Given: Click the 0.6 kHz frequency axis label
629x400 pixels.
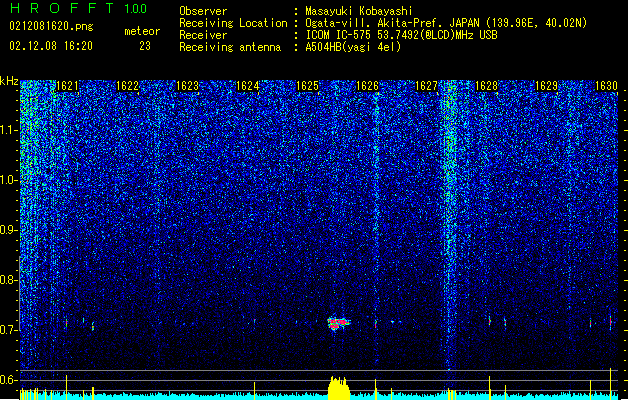Looking at the screenshot, I should (x=8, y=380).
